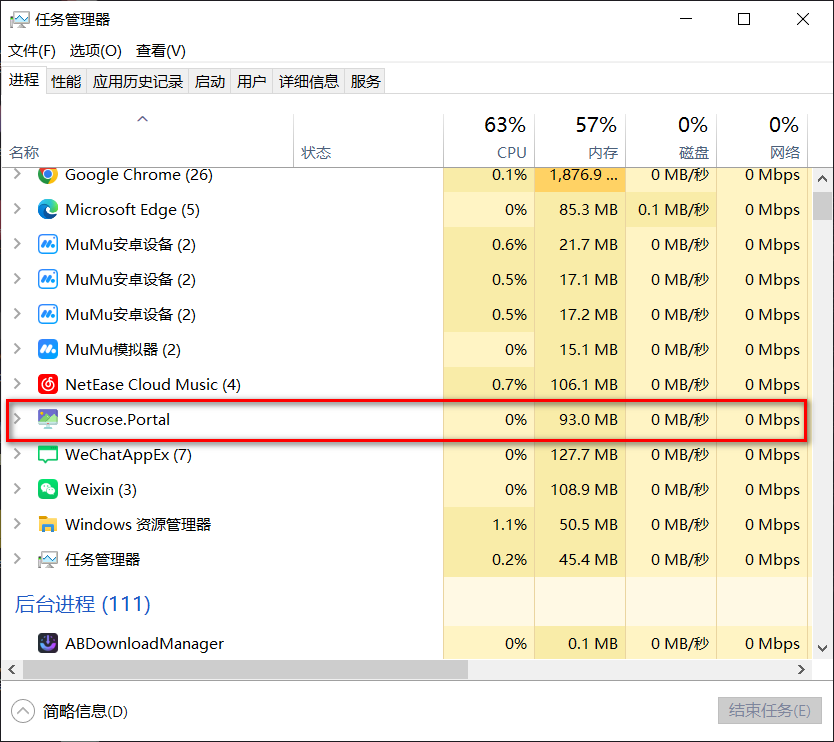This screenshot has width=834, height=742.
Task: Click the Microsoft Edge process icon
Action: pyautogui.click(x=48, y=210)
